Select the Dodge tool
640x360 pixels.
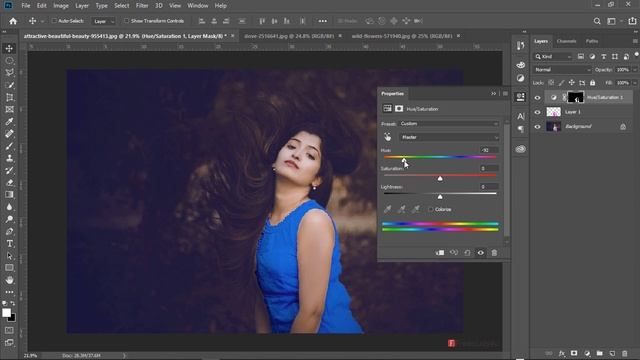(9, 219)
